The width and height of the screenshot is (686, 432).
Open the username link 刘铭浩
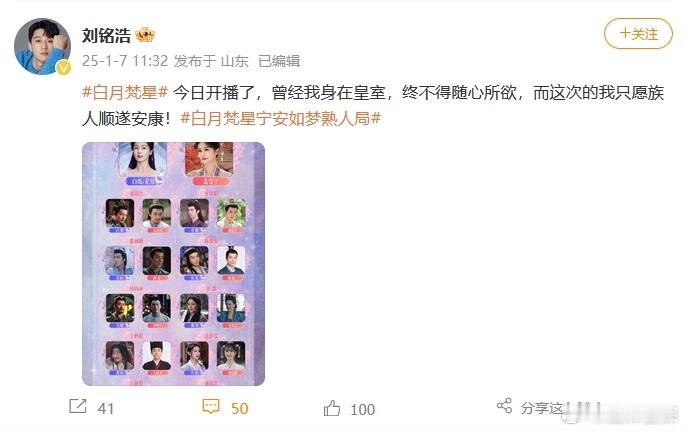coord(106,35)
